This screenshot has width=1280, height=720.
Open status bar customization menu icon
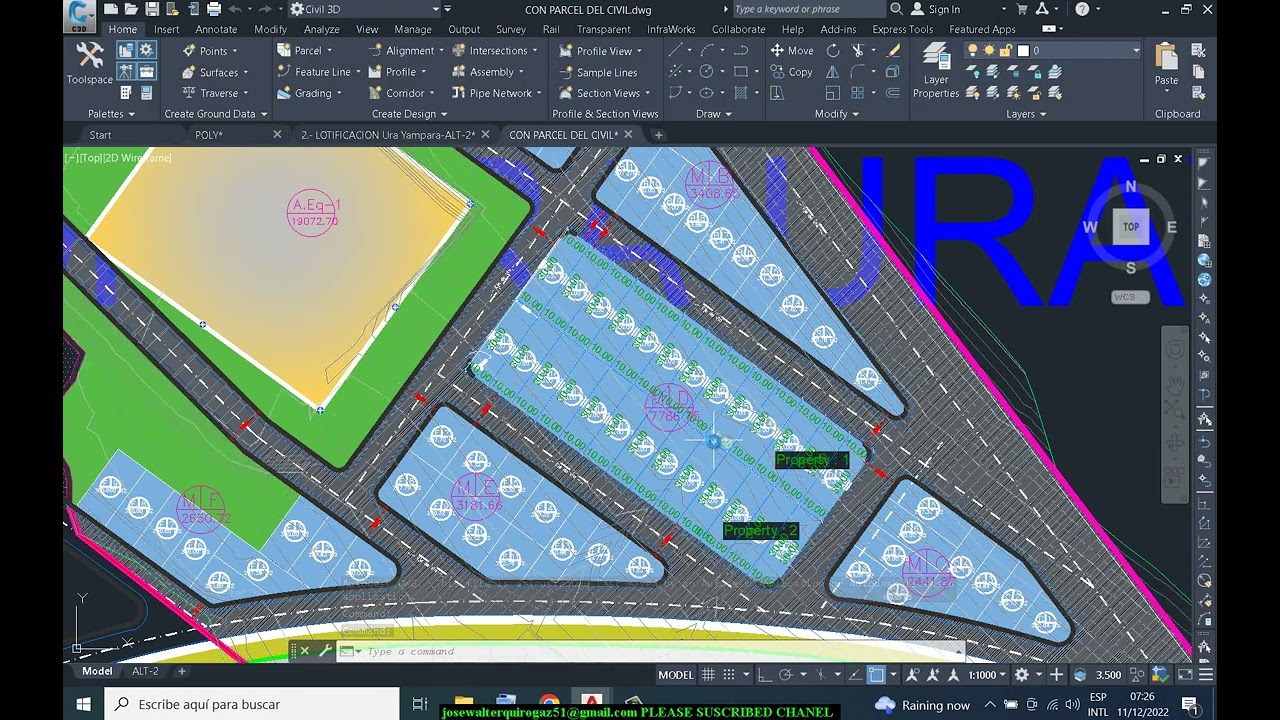pos(1207,675)
